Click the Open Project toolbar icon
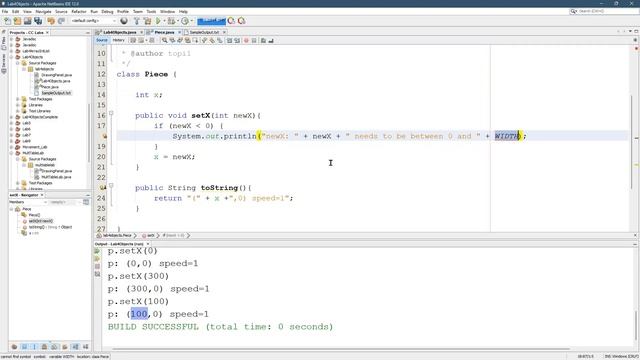The height and width of the screenshot is (360, 640). tap(27, 21)
